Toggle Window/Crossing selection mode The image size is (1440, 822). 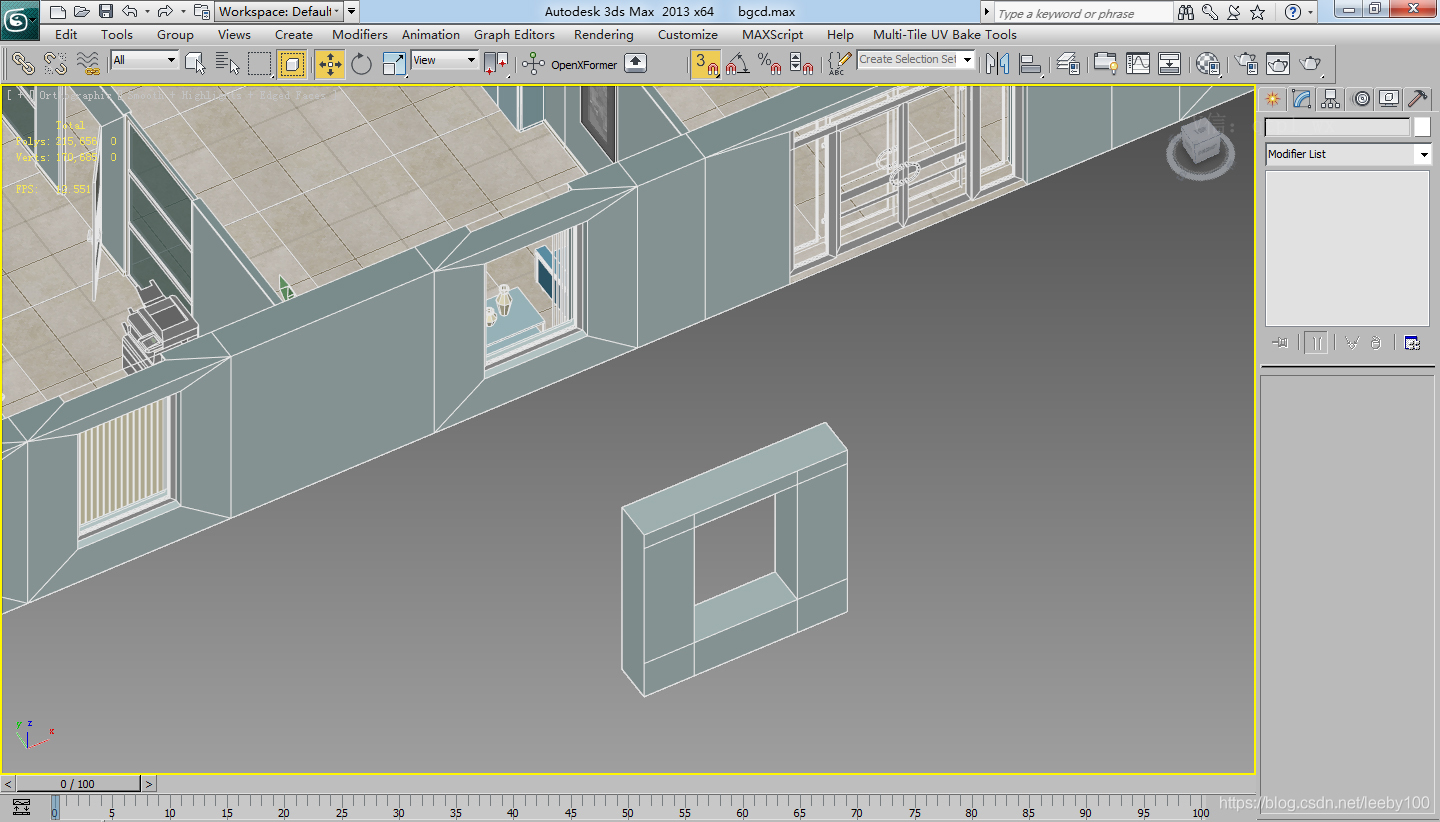292,64
